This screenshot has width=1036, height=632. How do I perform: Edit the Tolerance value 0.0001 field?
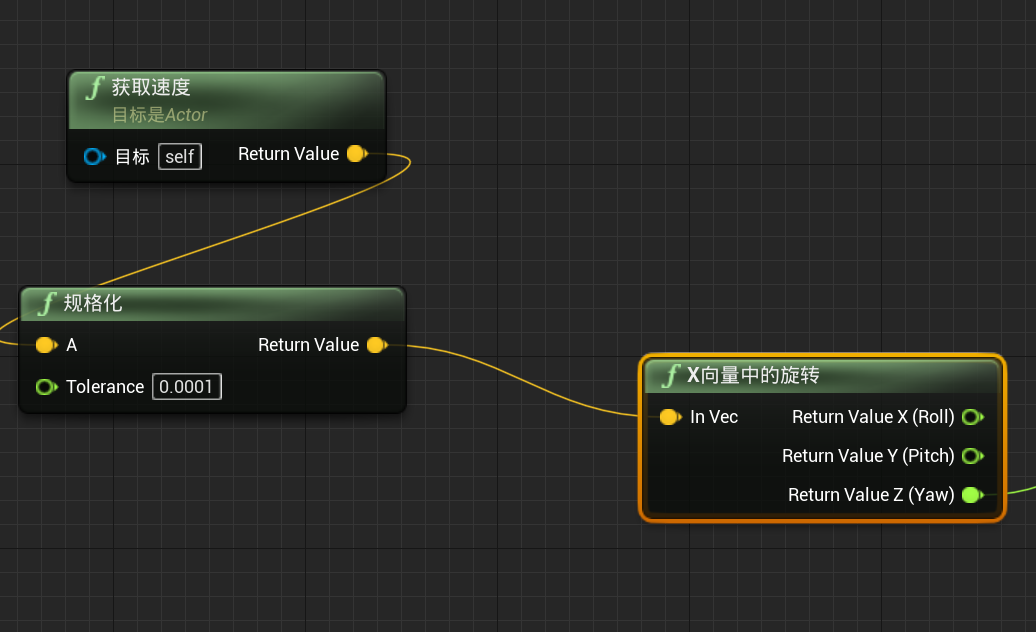187,387
